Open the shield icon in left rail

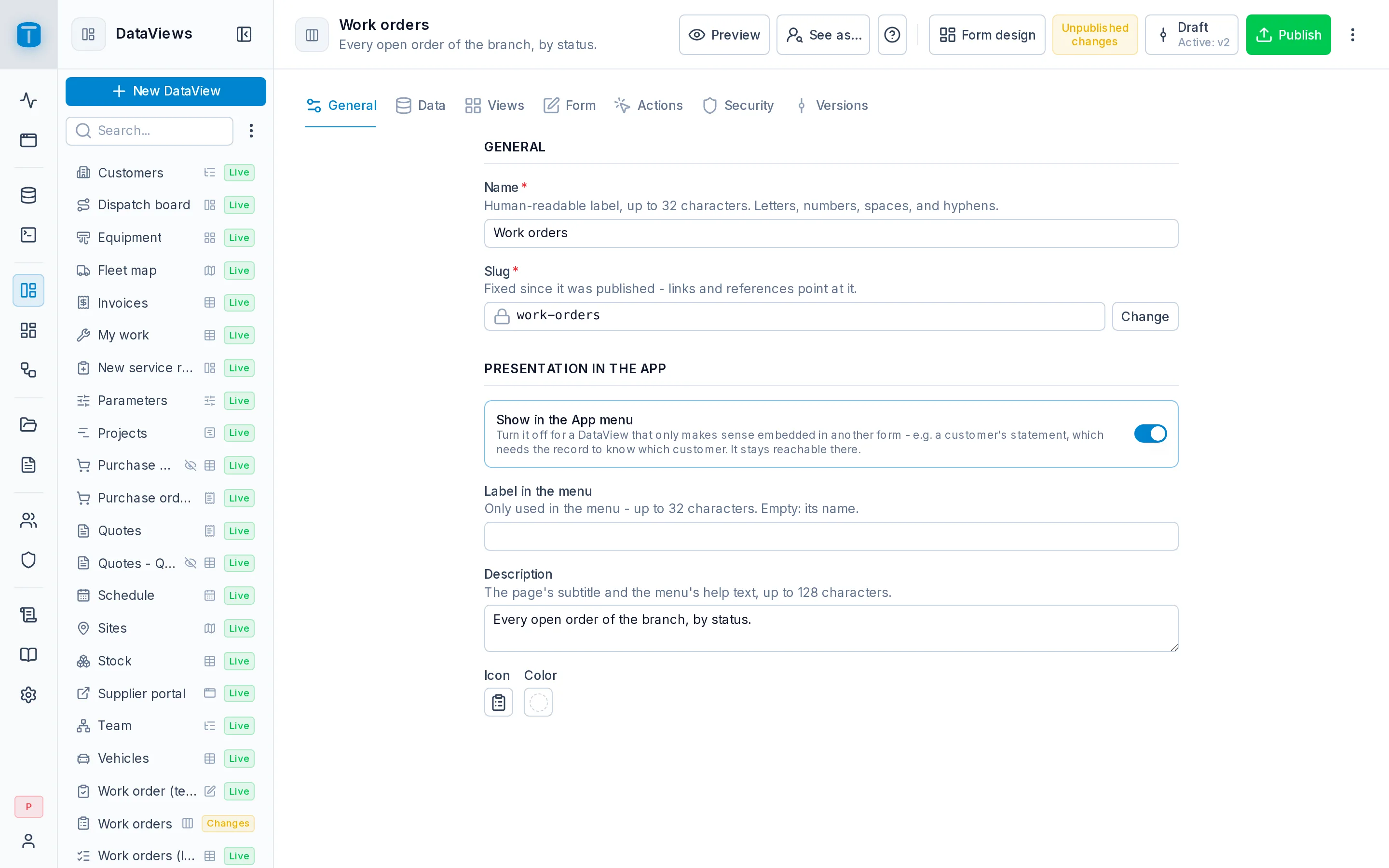(28, 560)
